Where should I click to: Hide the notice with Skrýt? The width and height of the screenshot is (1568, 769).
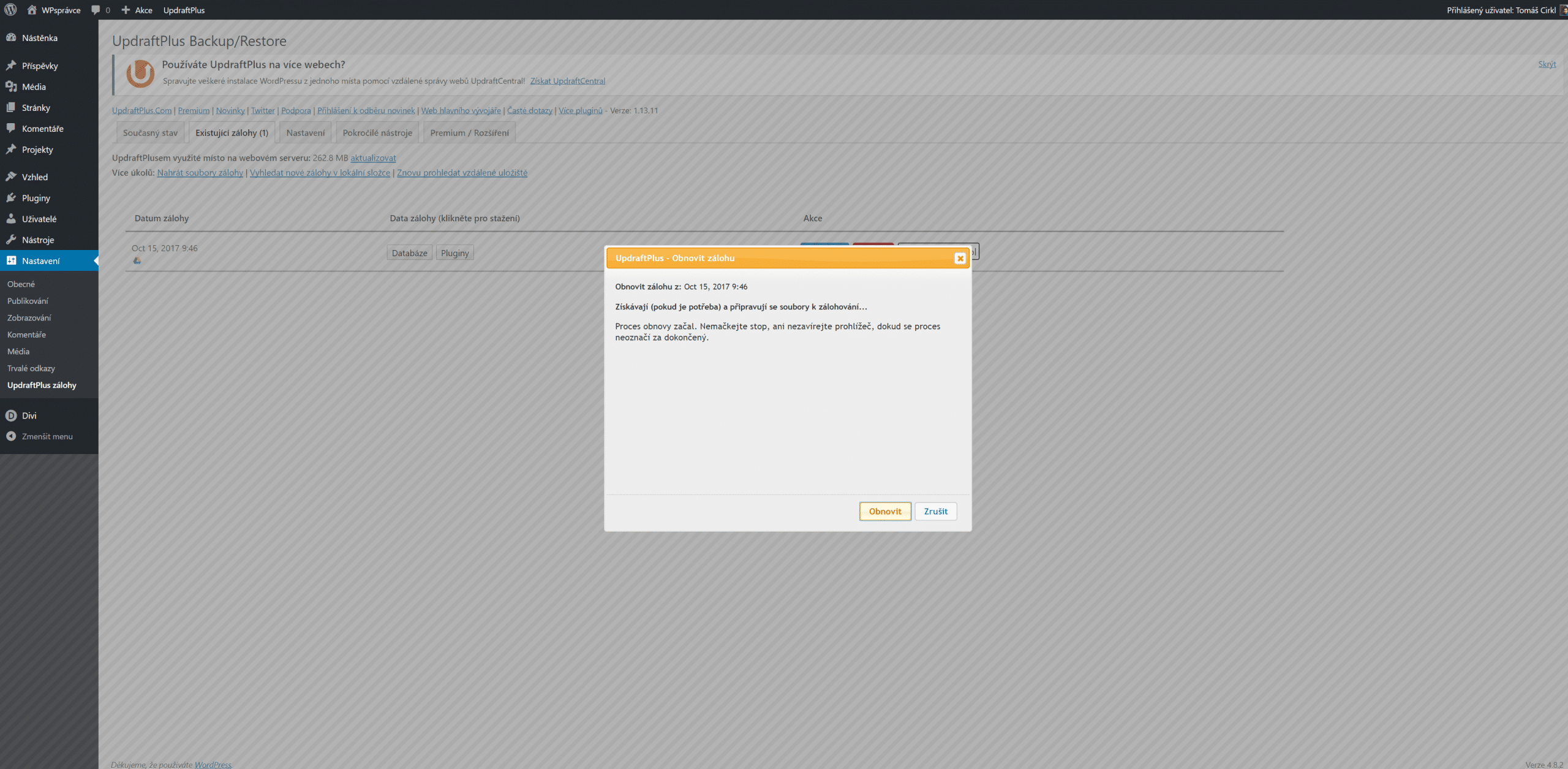(1547, 64)
